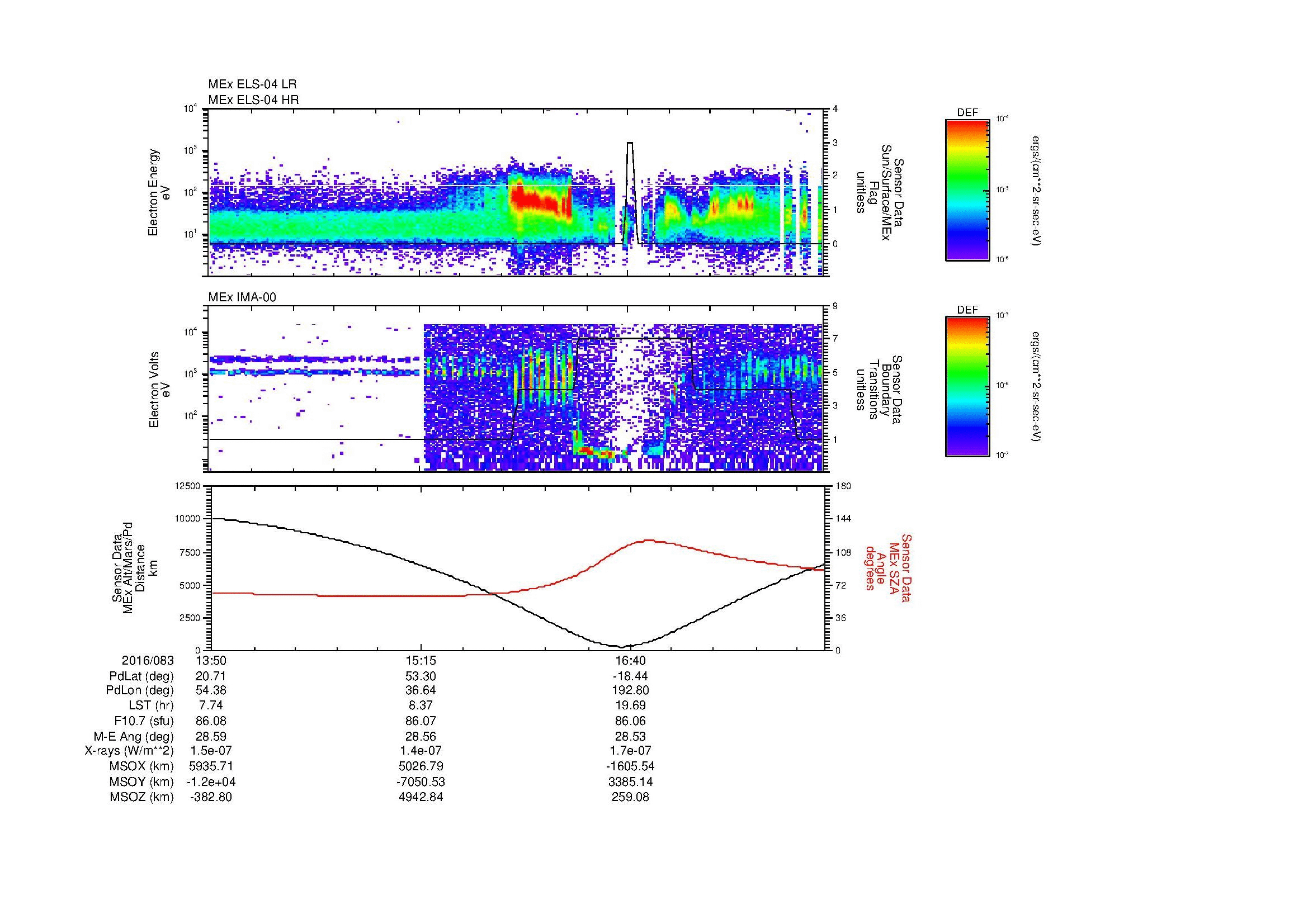Click the F10.7 value 86.07
This screenshot has width=1308, height=924.
pos(421,721)
